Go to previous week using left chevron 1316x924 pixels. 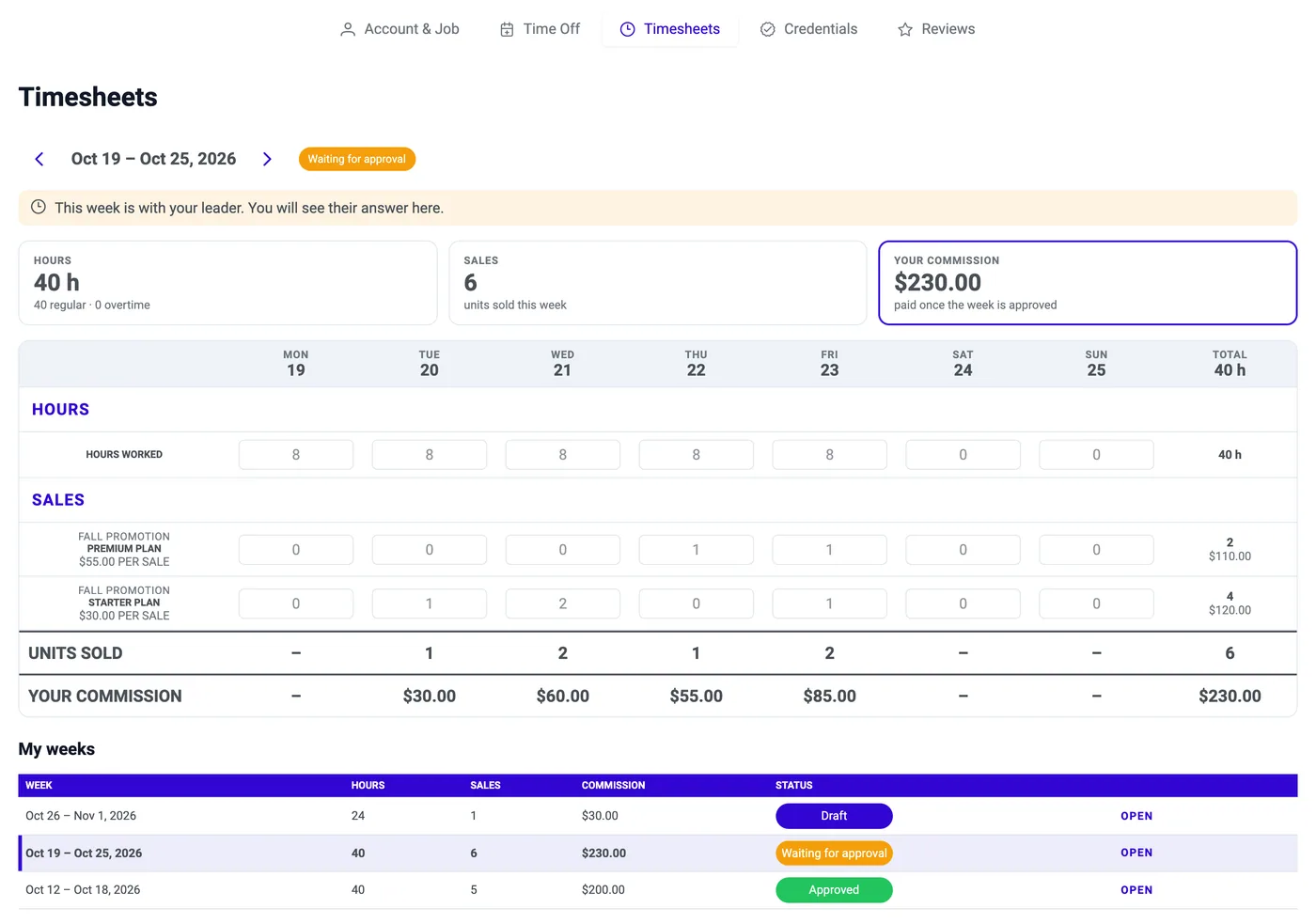(x=39, y=159)
